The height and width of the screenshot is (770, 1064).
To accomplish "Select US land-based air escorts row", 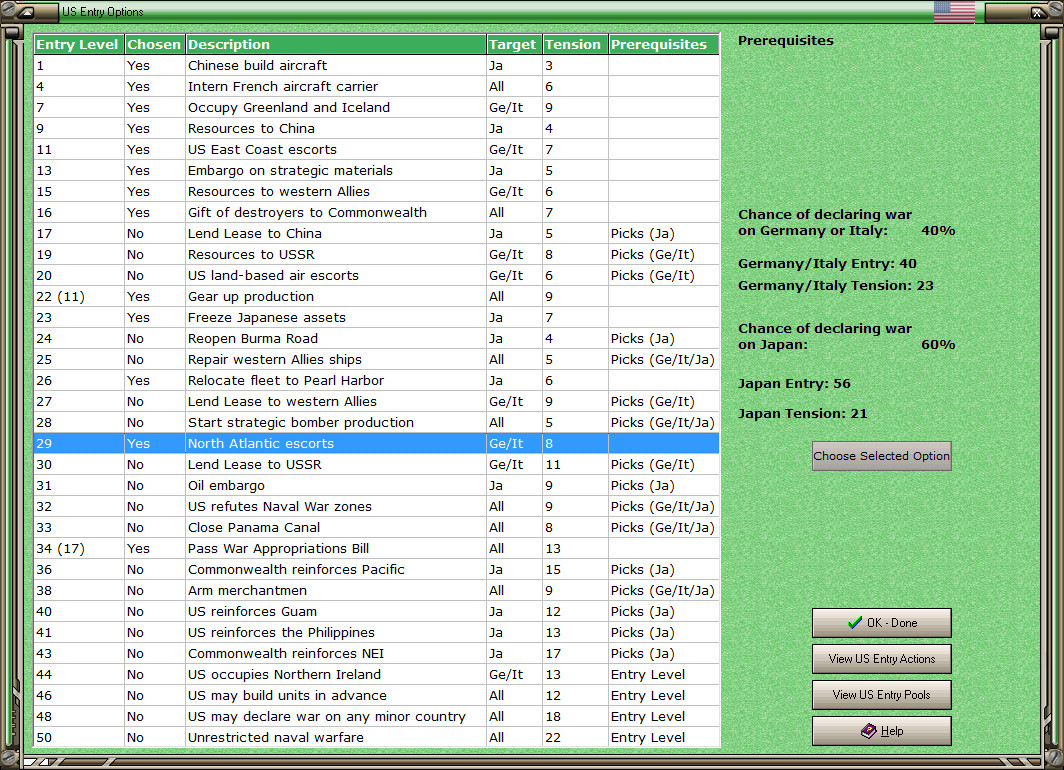I will pyautogui.click(x=377, y=275).
